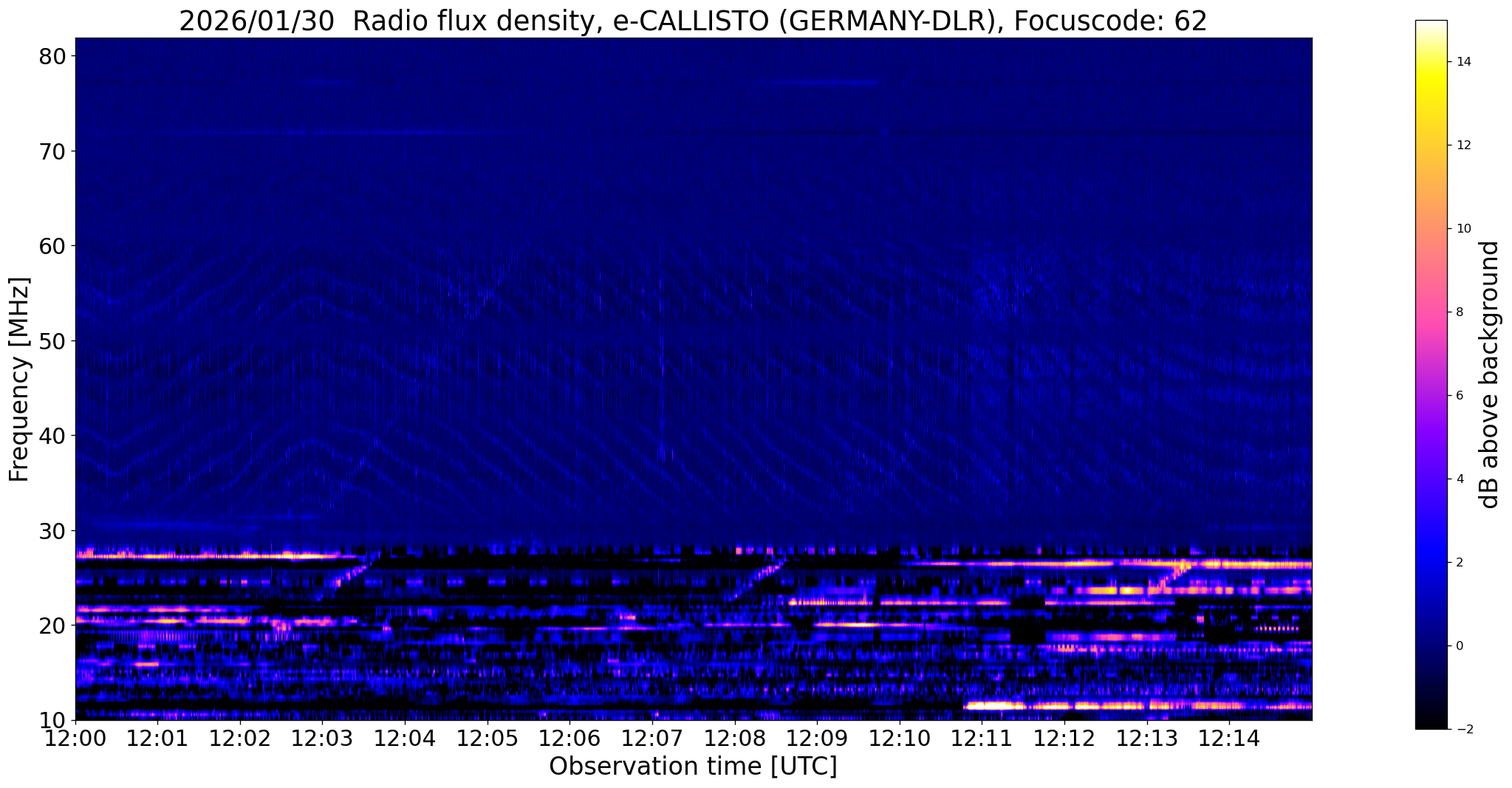The width and height of the screenshot is (1512, 788).
Task: Click the colorbar tick label 2
Action: 1459,563
